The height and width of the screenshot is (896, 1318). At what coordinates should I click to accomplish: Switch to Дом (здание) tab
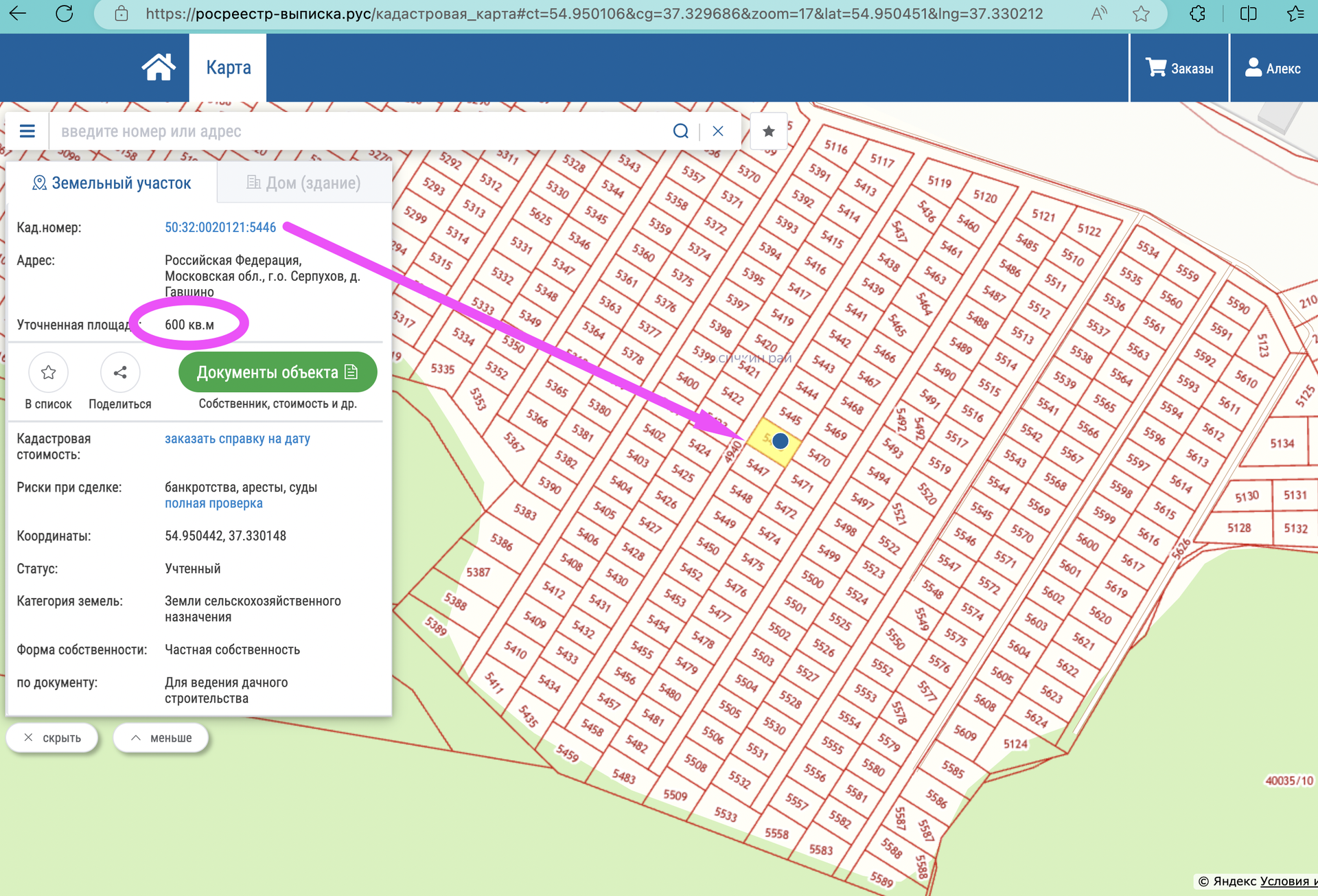tap(303, 183)
